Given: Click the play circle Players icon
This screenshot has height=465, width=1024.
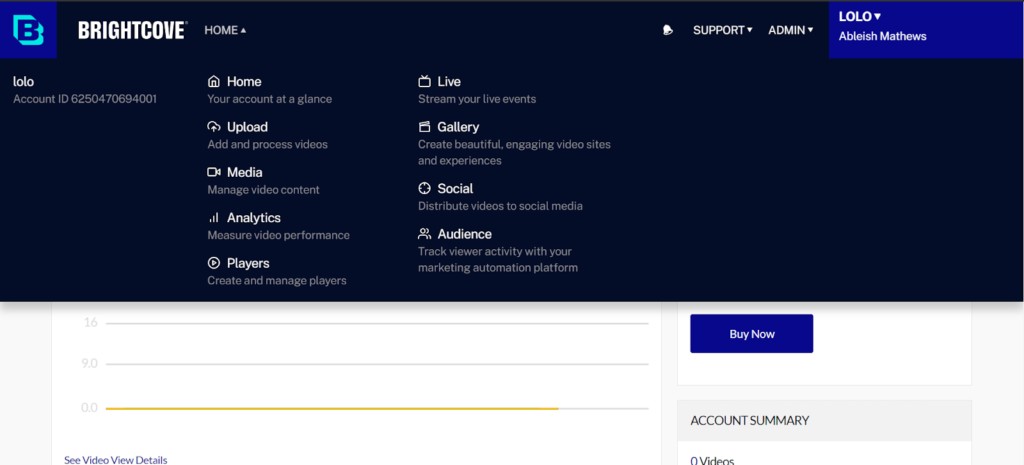Looking at the screenshot, I should point(214,263).
